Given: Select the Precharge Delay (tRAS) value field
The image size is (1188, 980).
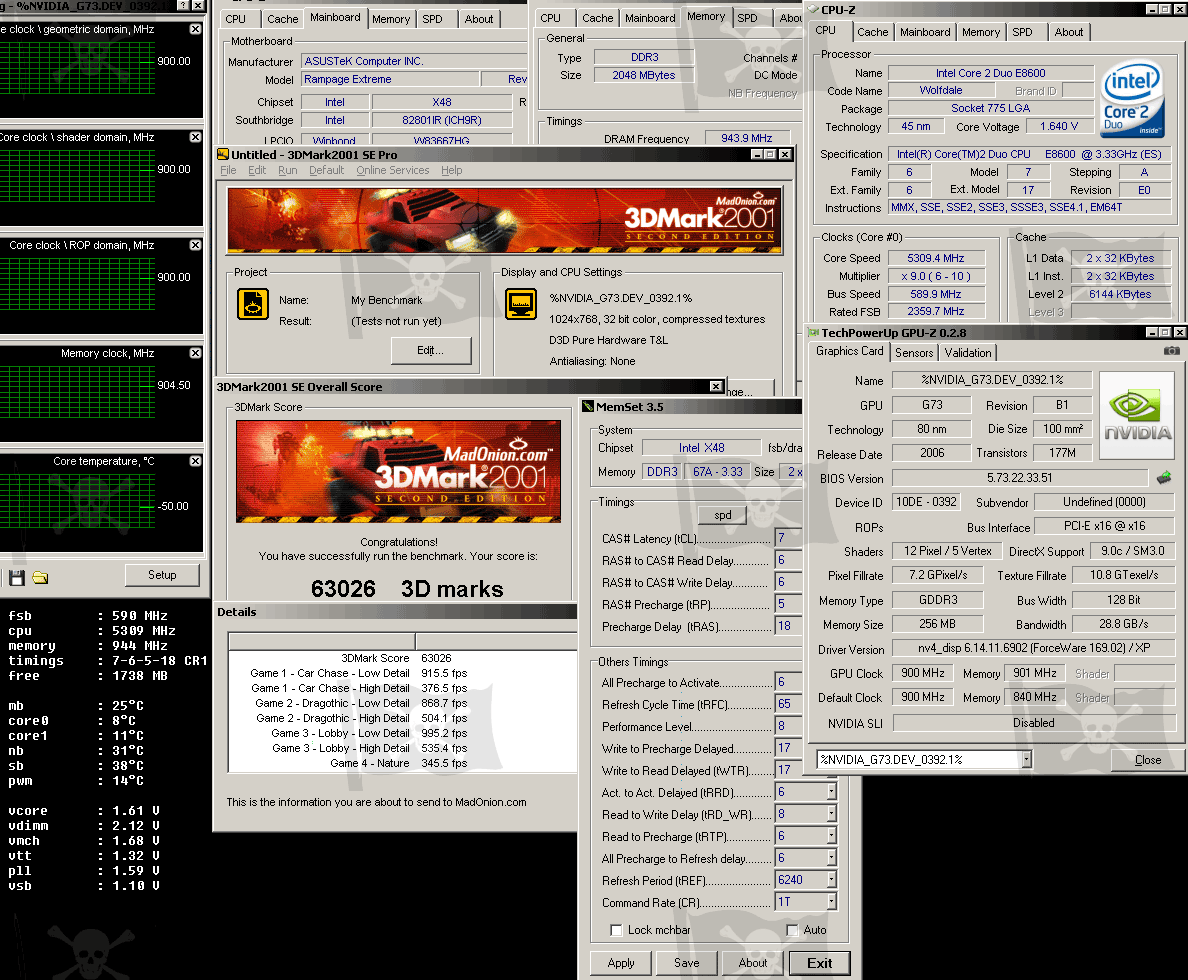Looking at the screenshot, I should 788,626.
